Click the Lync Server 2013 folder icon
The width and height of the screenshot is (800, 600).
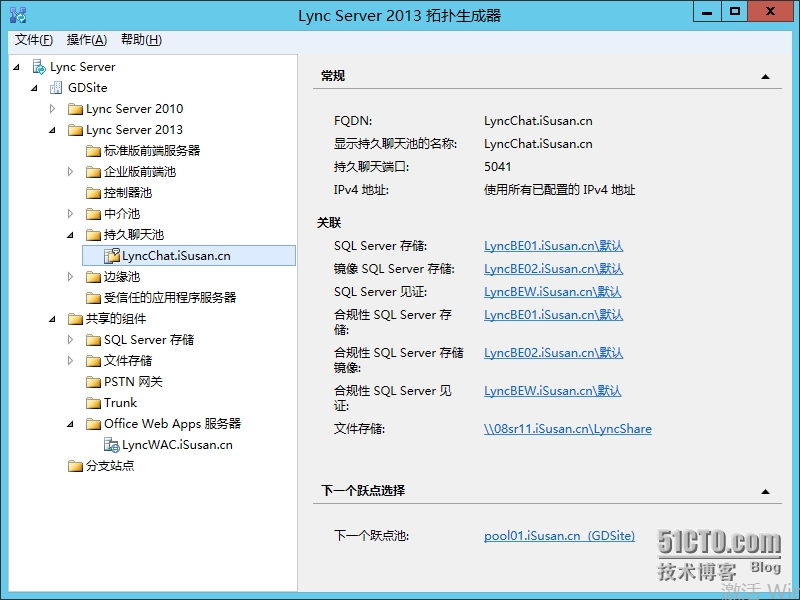point(75,130)
